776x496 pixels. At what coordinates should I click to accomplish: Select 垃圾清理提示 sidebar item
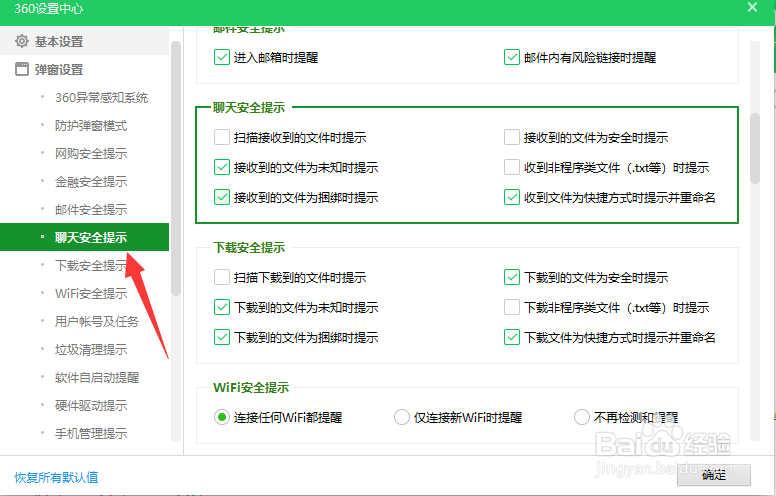91,349
